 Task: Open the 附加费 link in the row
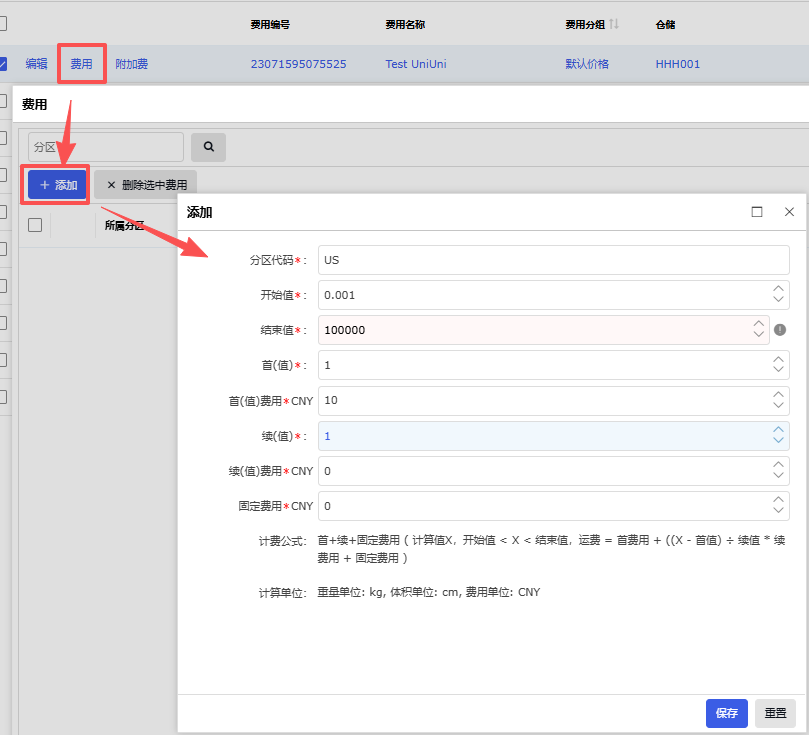131,64
